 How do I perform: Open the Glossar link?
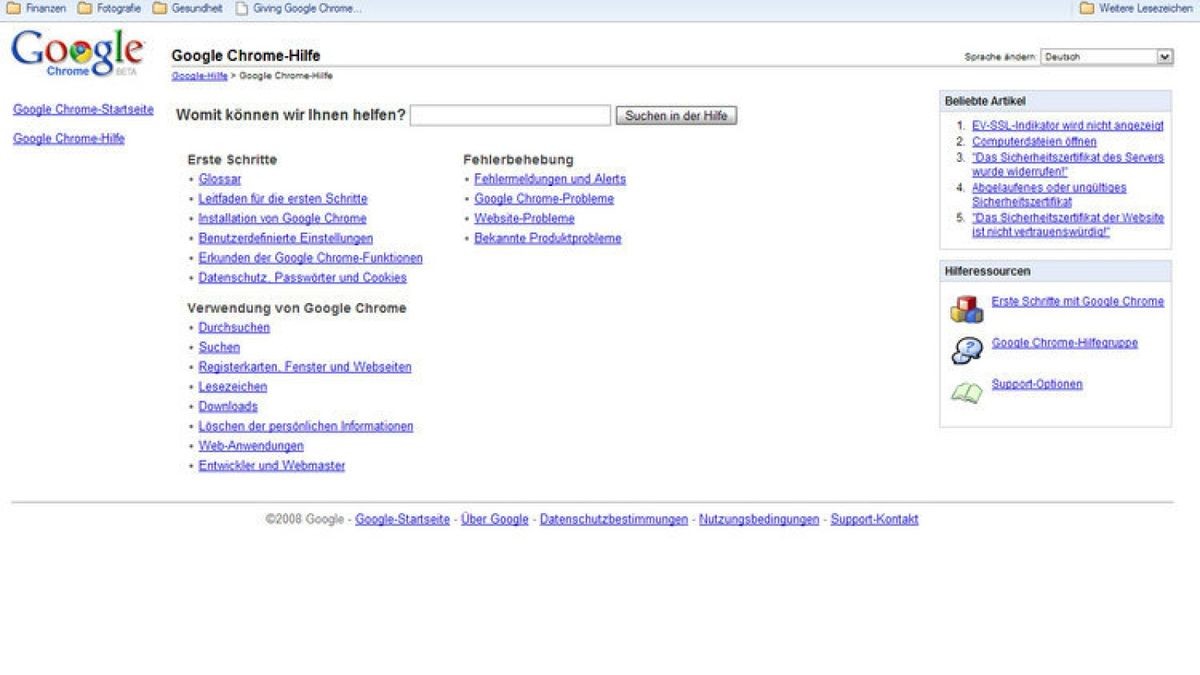tap(222, 179)
